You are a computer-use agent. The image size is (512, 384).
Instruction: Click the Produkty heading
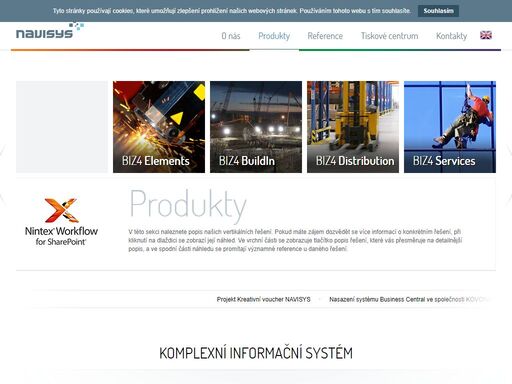point(188,205)
